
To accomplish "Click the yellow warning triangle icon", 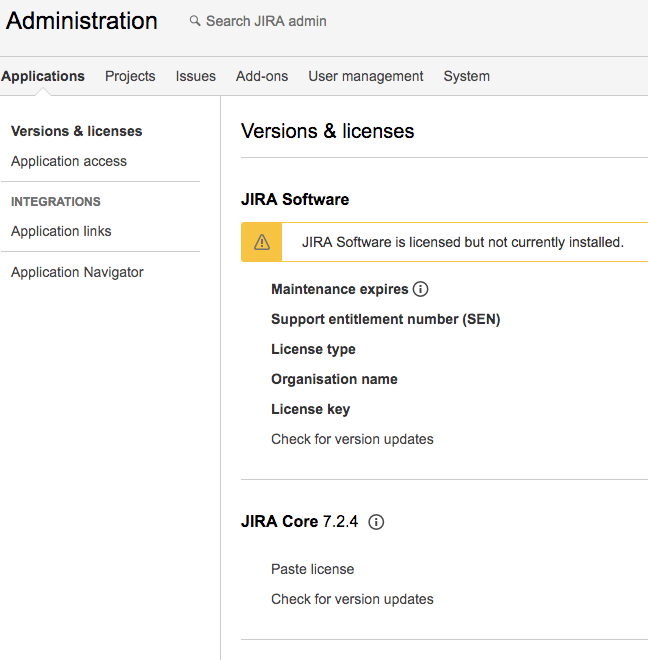I will coord(261,242).
